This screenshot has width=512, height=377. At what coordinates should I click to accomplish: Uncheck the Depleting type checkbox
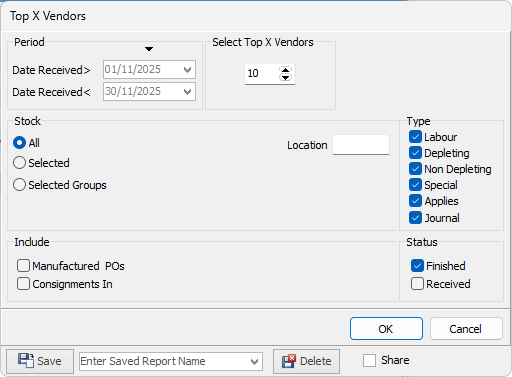415,153
